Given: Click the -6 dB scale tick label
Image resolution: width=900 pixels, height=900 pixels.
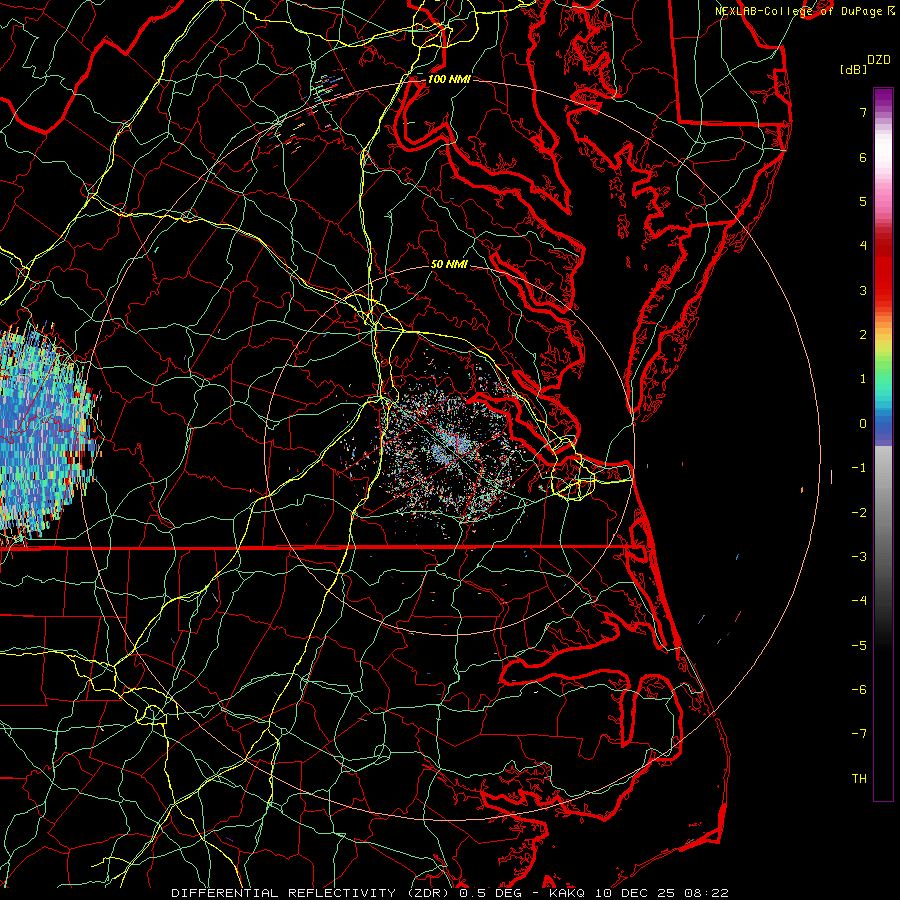Looking at the screenshot, I should (x=859, y=690).
